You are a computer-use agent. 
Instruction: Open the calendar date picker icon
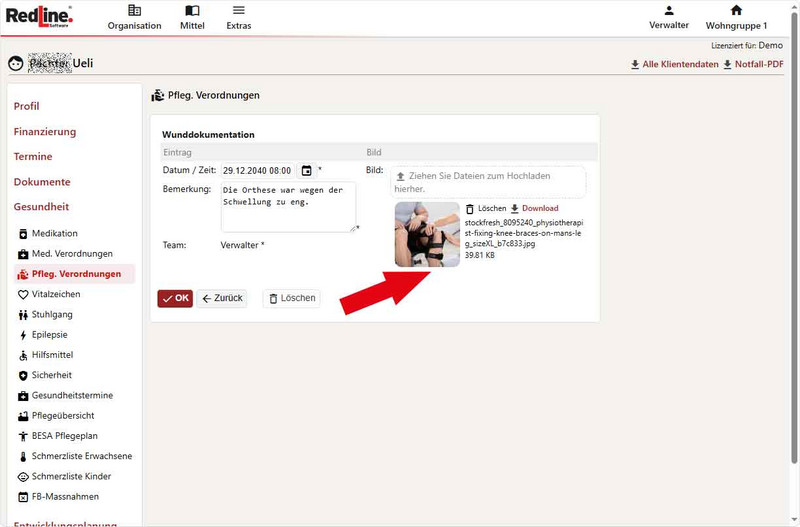[x=307, y=170]
